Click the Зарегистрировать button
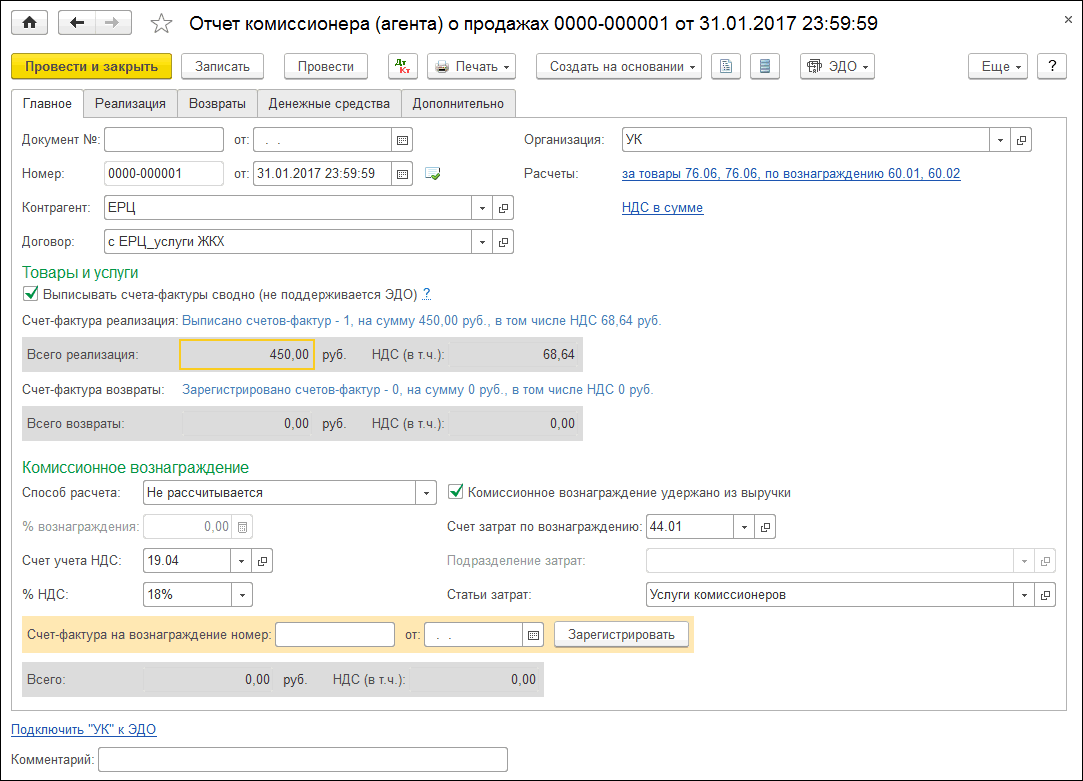 621,635
